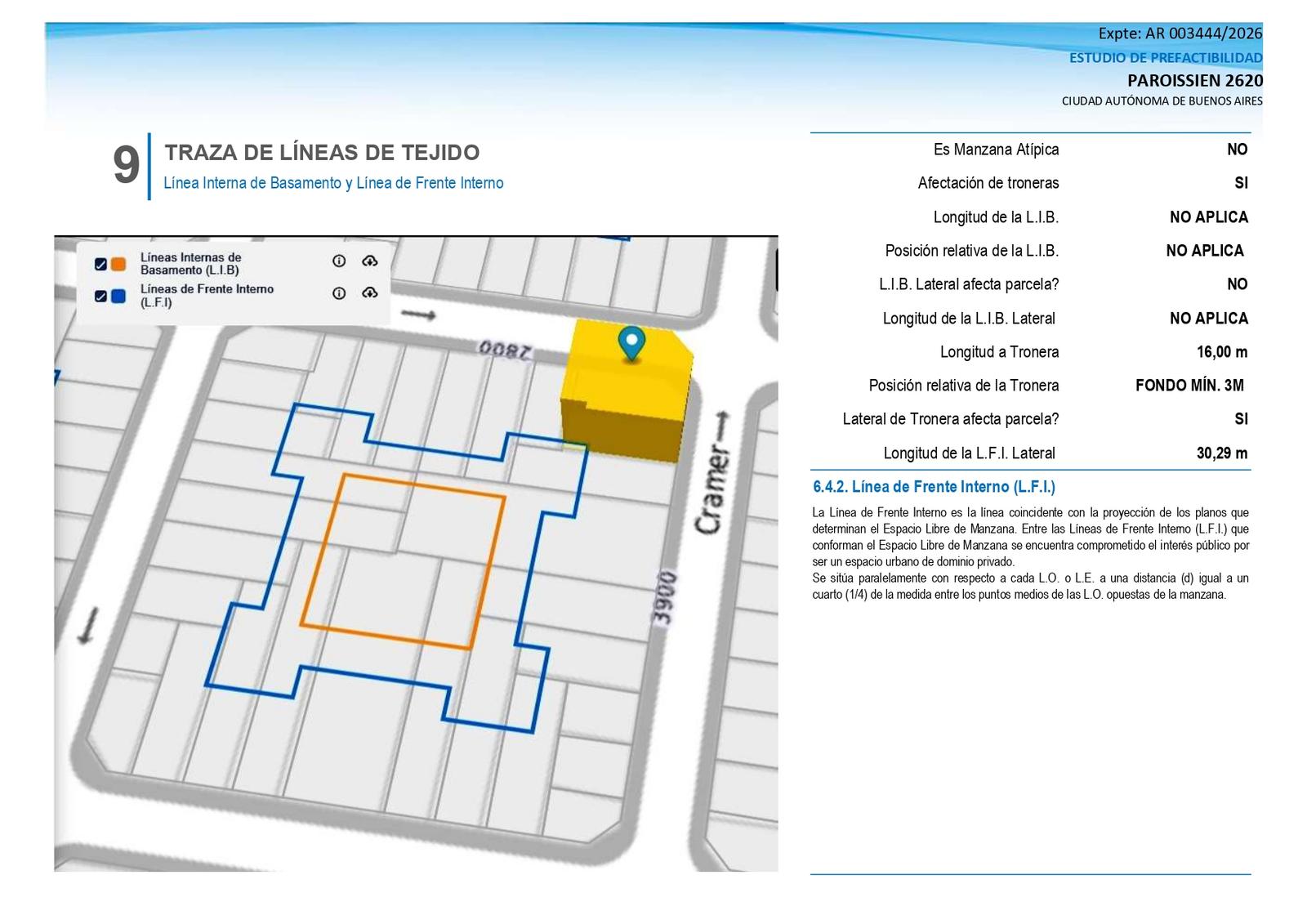Click the street direction arrow beside Cramer
Viewport: 1307px width, 924px height.
(x=721, y=426)
